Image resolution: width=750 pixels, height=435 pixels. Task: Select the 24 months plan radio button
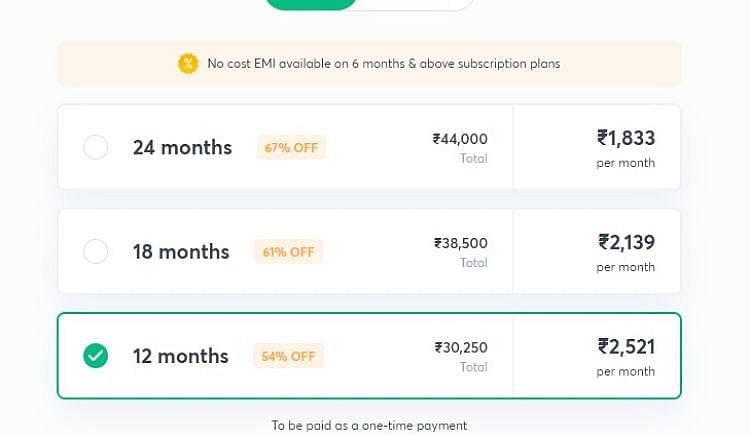(96, 147)
